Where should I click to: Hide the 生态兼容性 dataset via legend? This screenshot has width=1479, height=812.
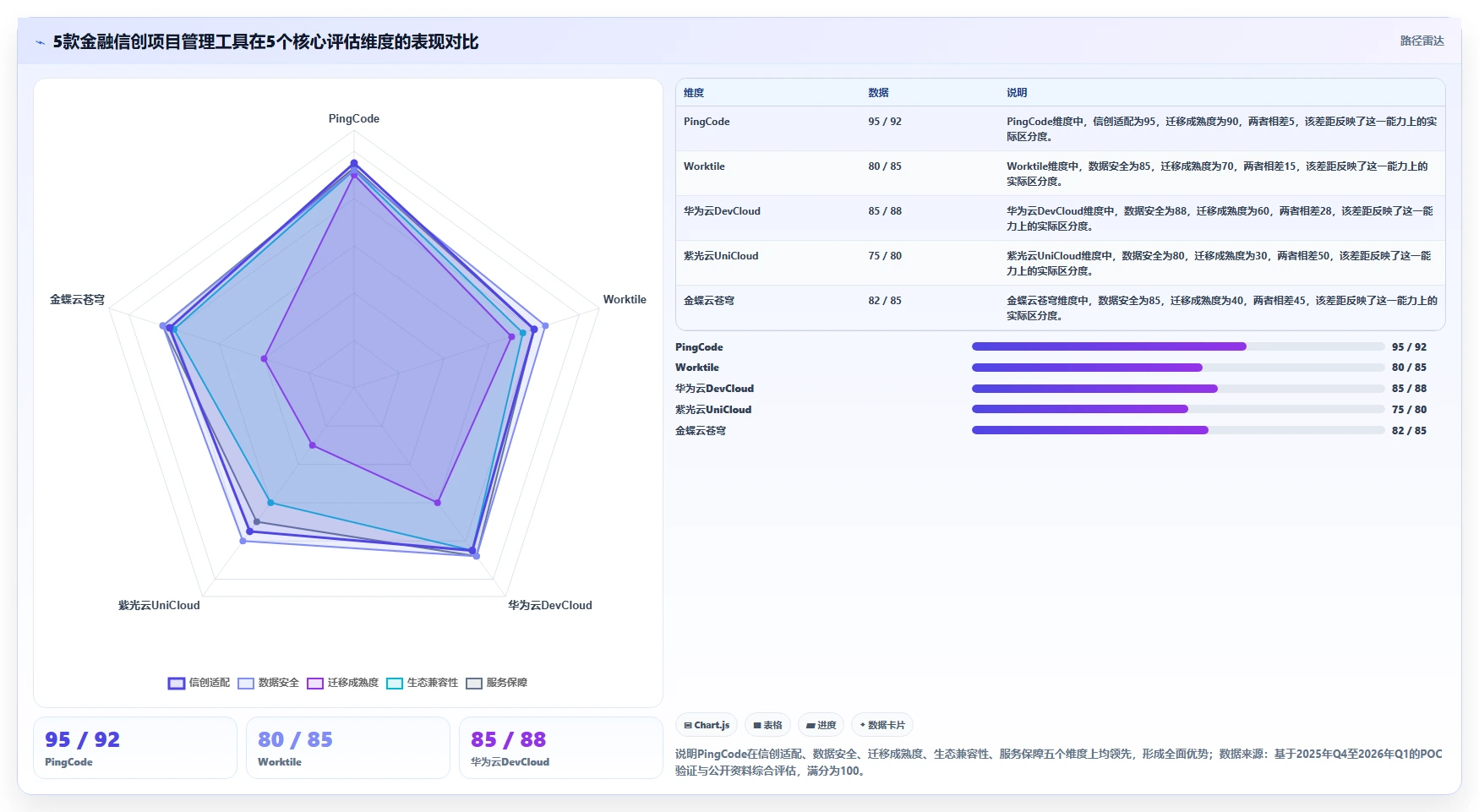[395, 684]
